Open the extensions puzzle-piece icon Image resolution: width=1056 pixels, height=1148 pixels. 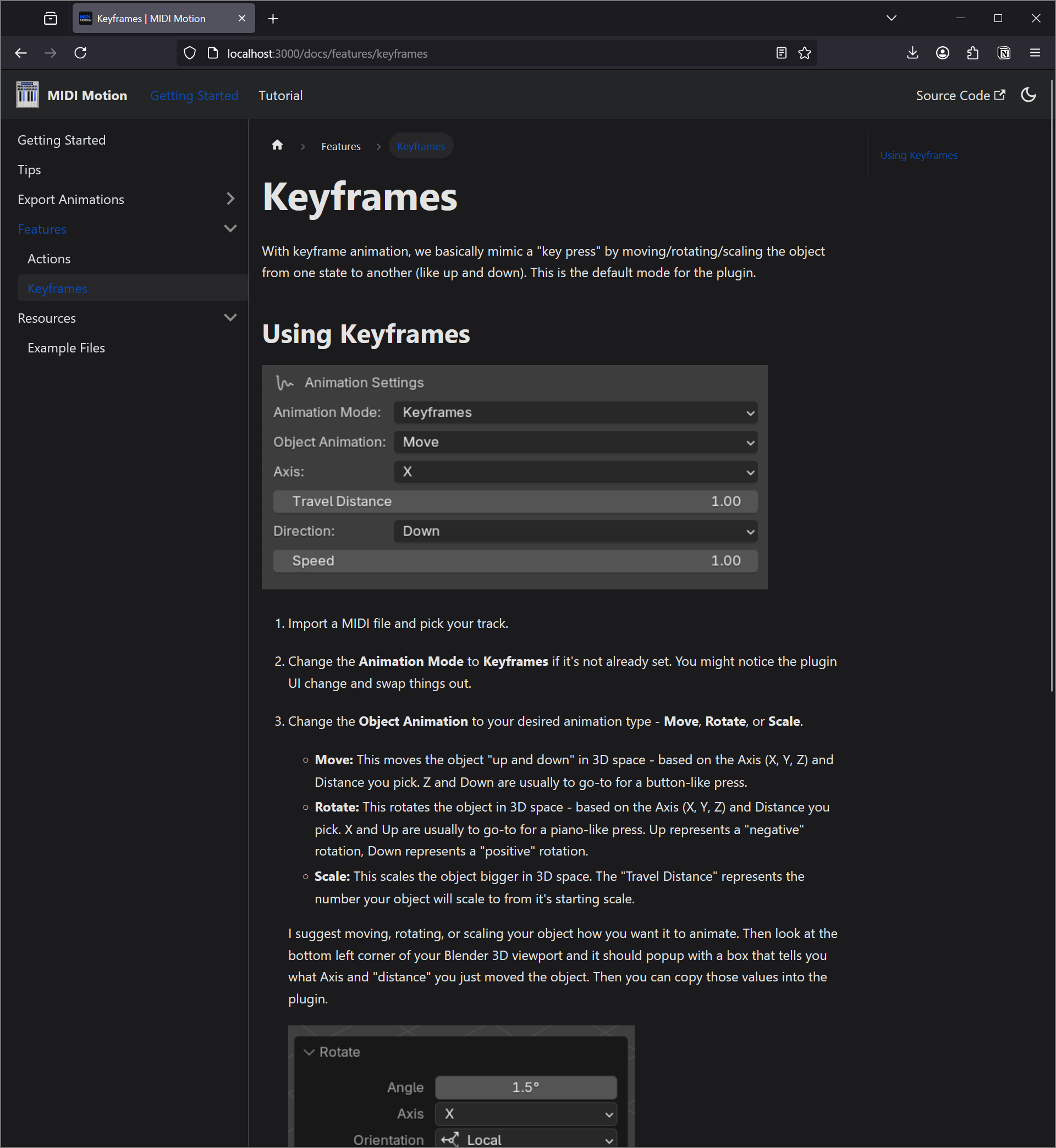973,53
